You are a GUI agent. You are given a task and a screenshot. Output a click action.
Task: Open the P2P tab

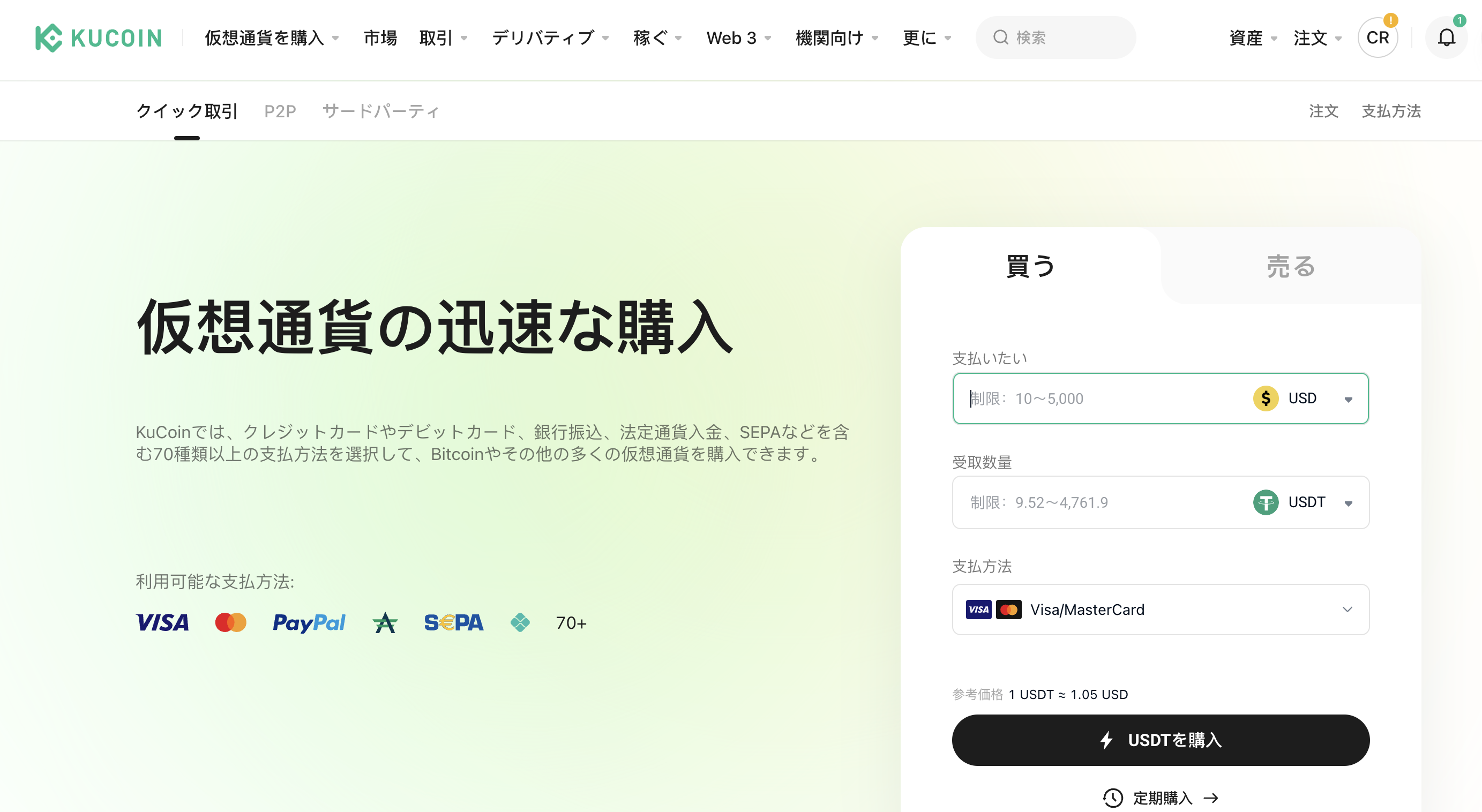point(280,111)
